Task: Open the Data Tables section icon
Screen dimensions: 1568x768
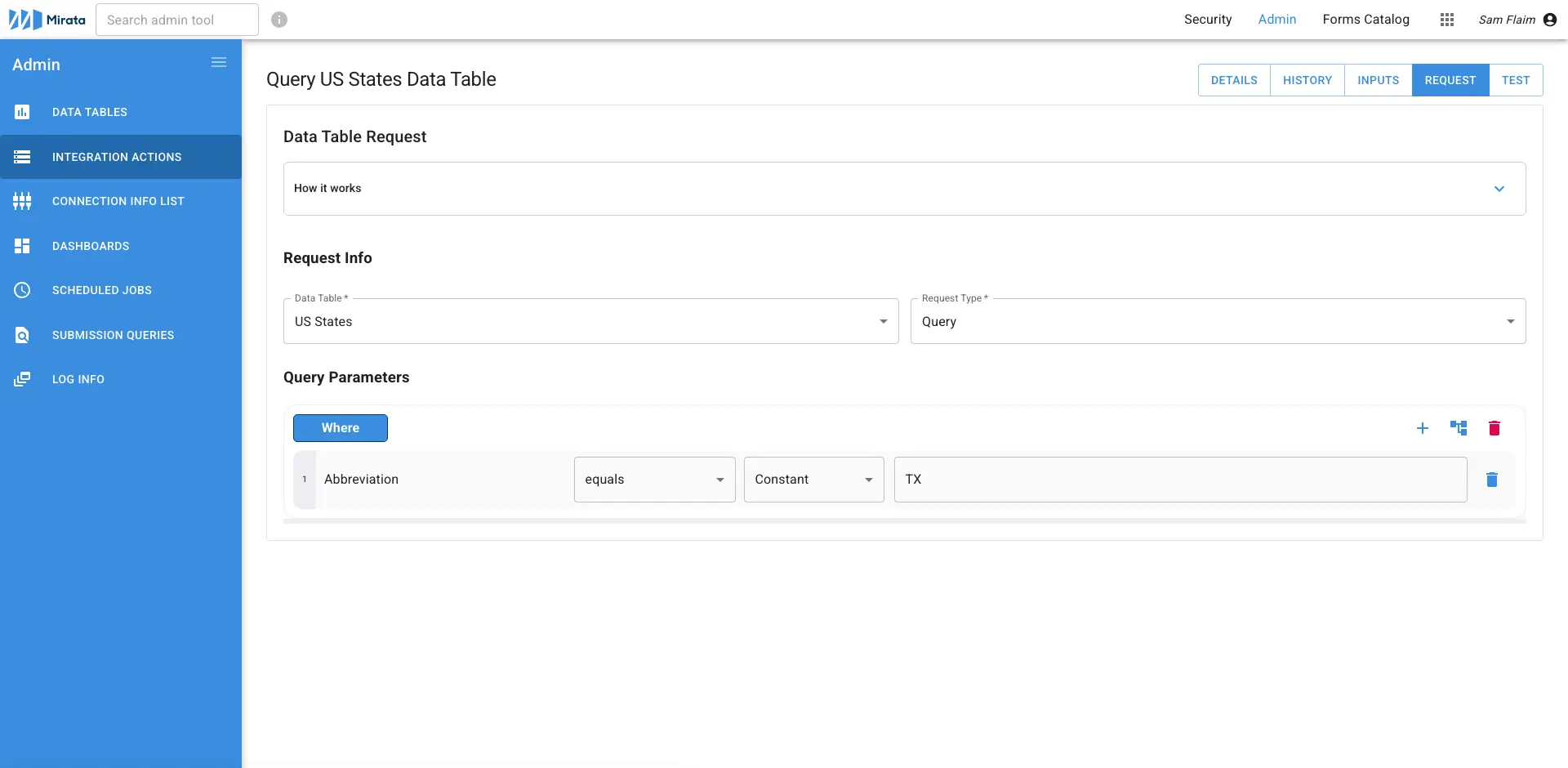Action: tap(22, 112)
